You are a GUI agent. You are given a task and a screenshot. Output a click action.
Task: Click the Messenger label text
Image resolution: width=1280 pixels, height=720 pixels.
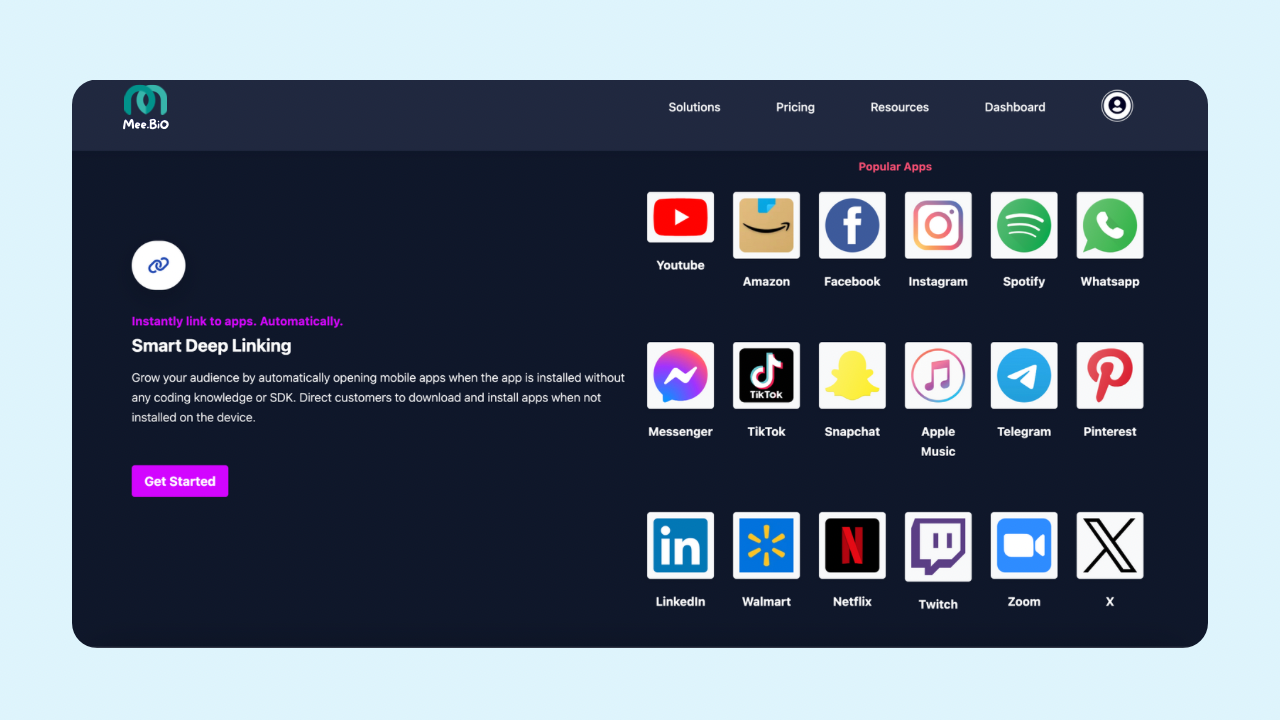coord(680,432)
